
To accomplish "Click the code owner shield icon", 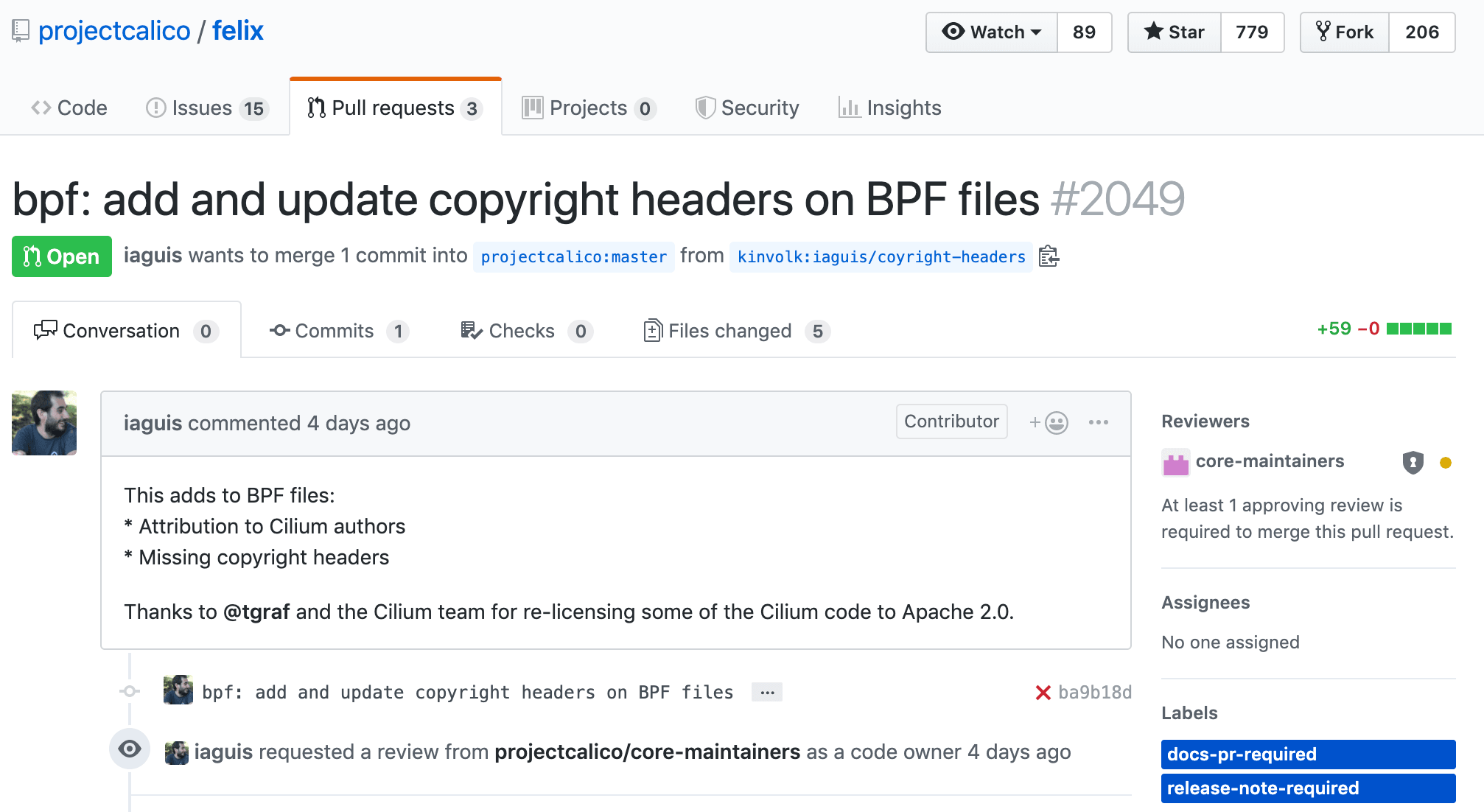I will tap(1413, 463).
